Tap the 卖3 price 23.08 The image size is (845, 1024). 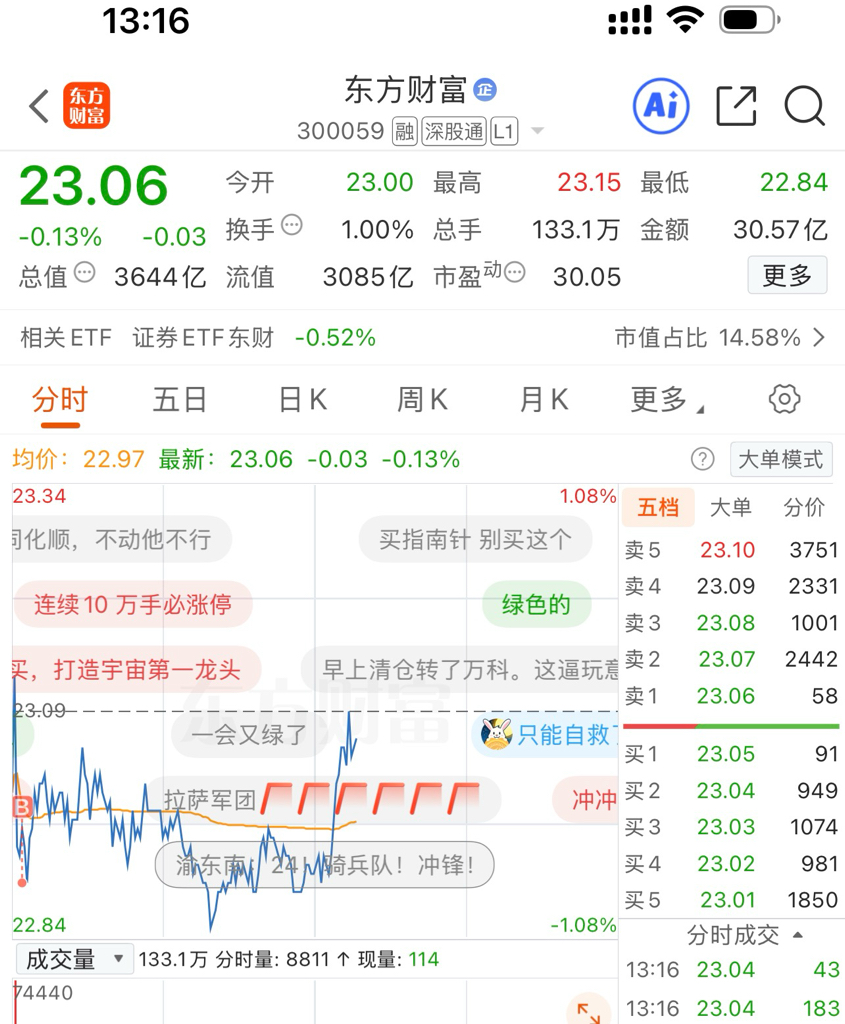[x=725, y=623]
